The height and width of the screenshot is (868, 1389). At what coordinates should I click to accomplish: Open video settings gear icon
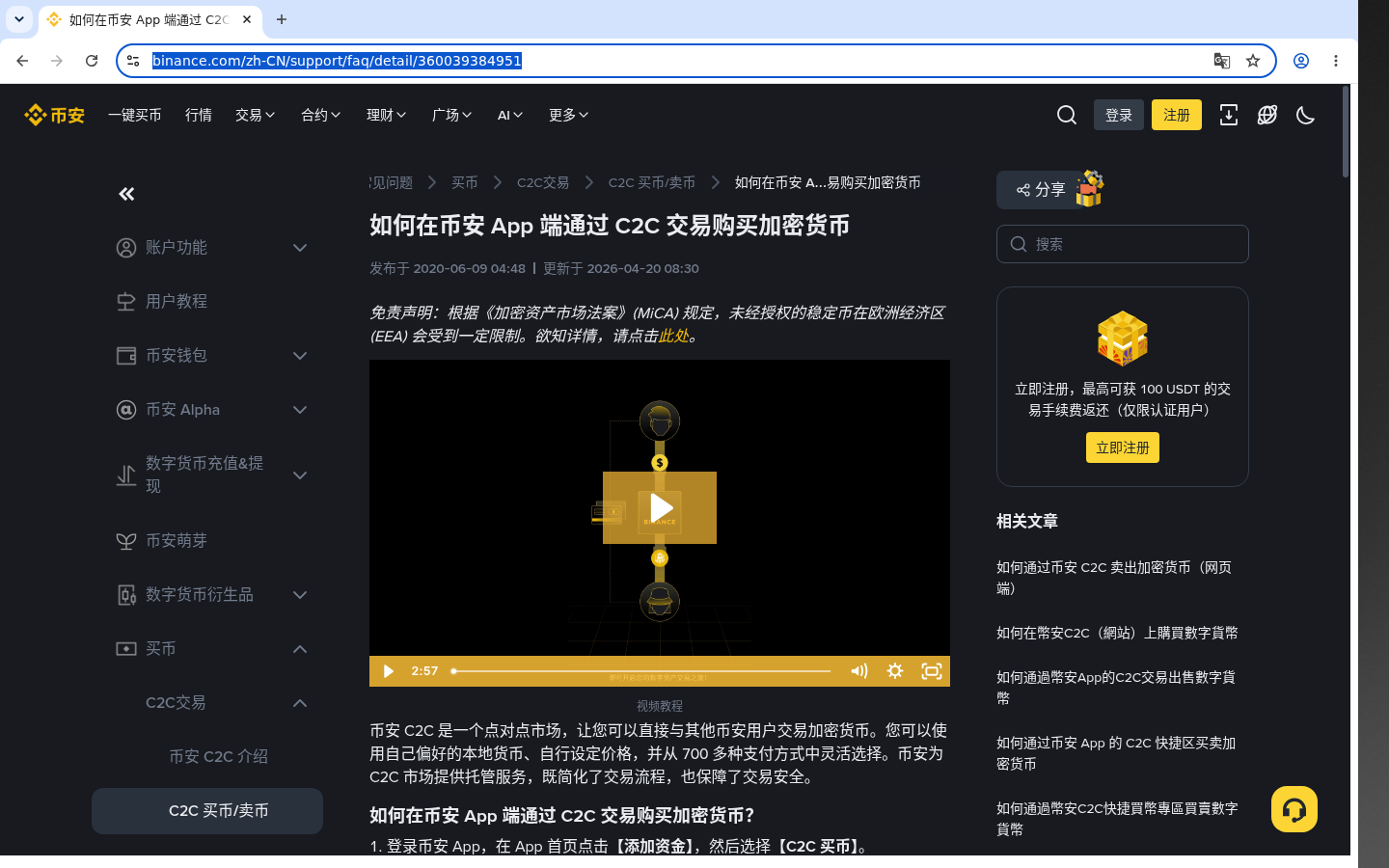coord(895,671)
